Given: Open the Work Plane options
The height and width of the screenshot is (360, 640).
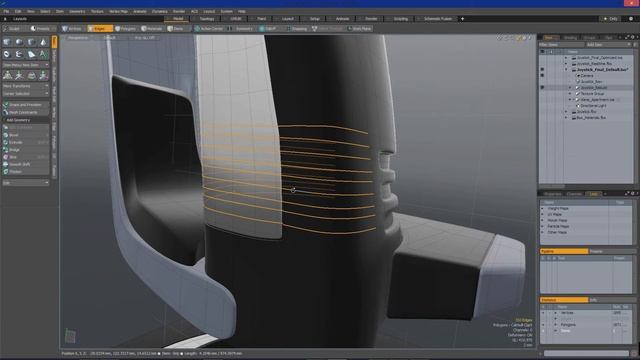Looking at the screenshot, I should click(x=359, y=29).
